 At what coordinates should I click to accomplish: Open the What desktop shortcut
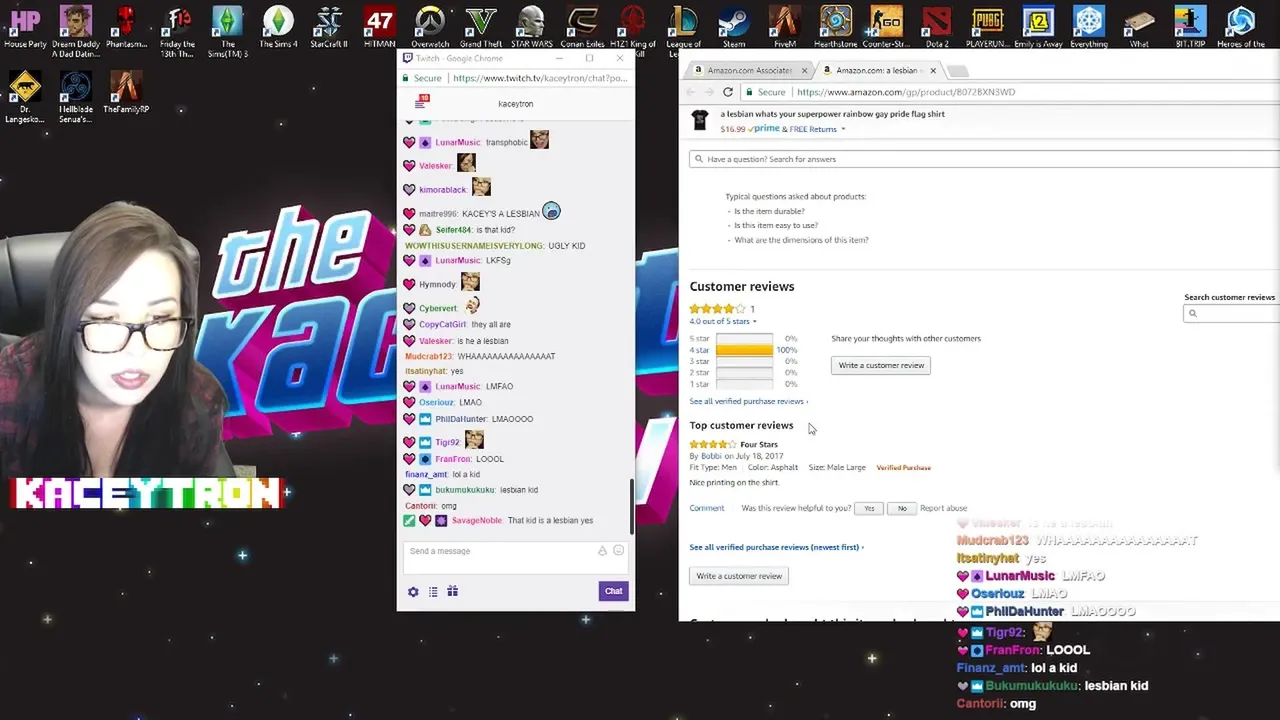[x=1139, y=27]
